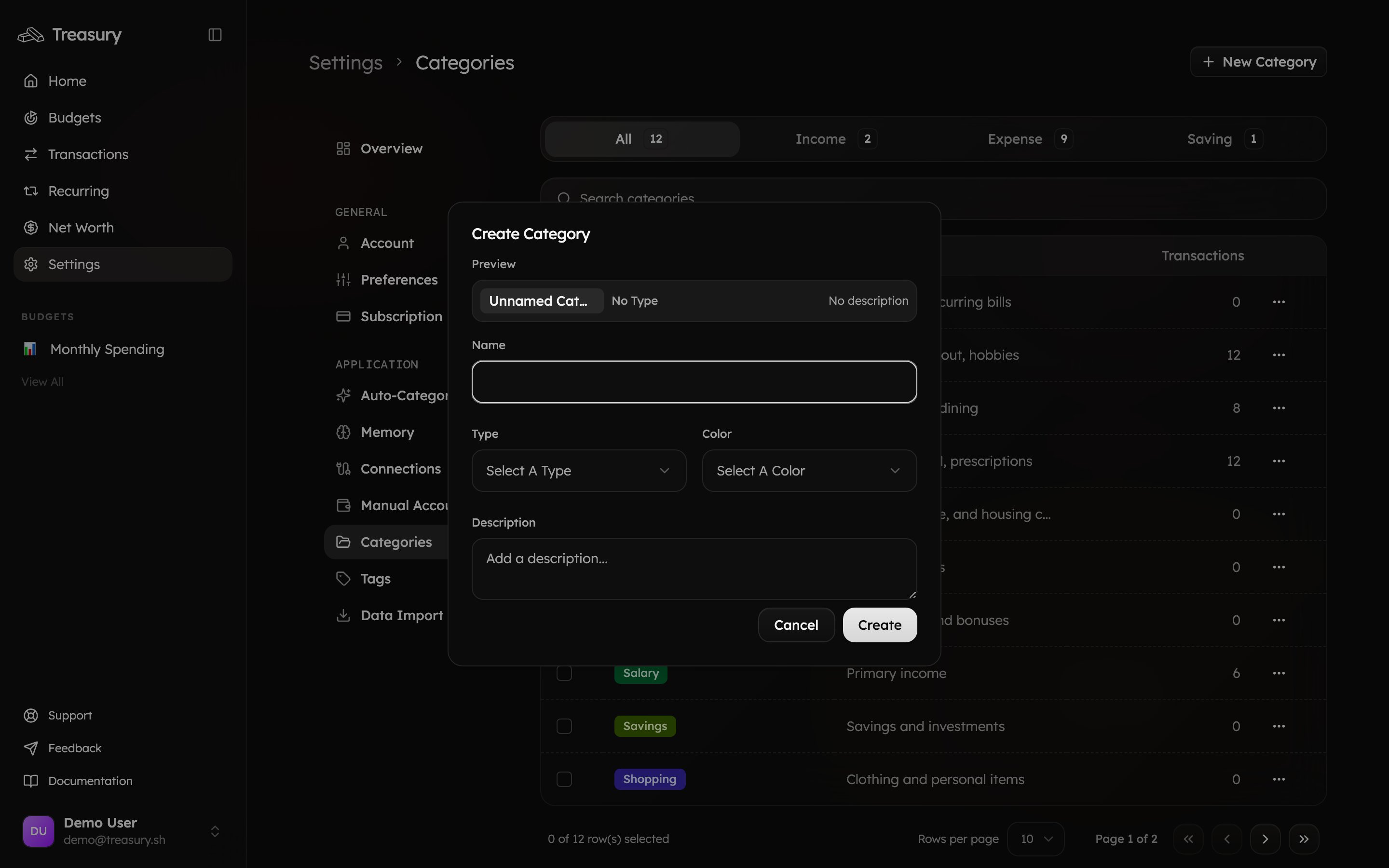This screenshot has height=868, width=1389.
Task: Open Transactions in the sidebar
Action: coord(123,154)
